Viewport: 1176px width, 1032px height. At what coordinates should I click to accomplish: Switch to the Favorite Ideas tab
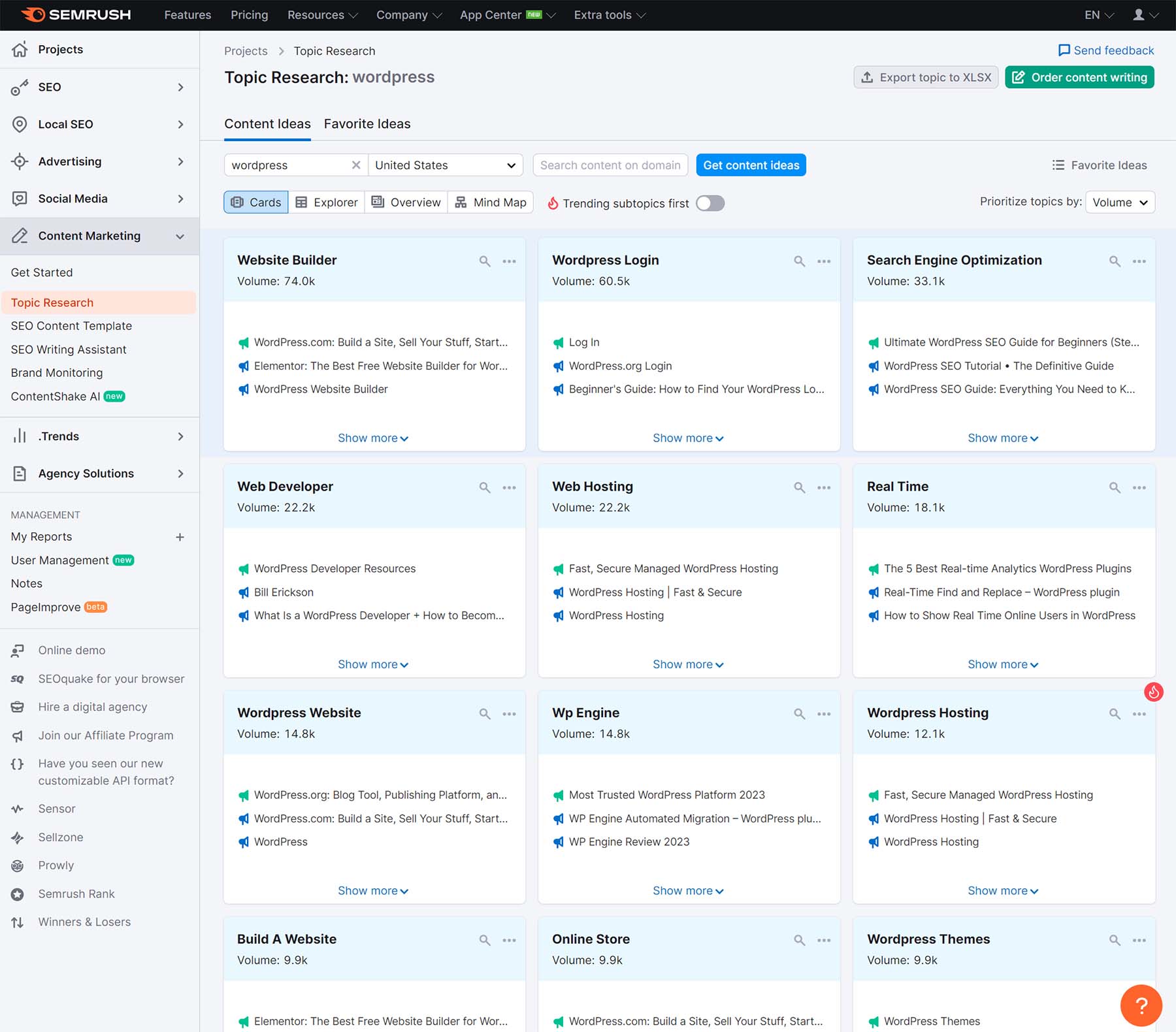tap(367, 123)
